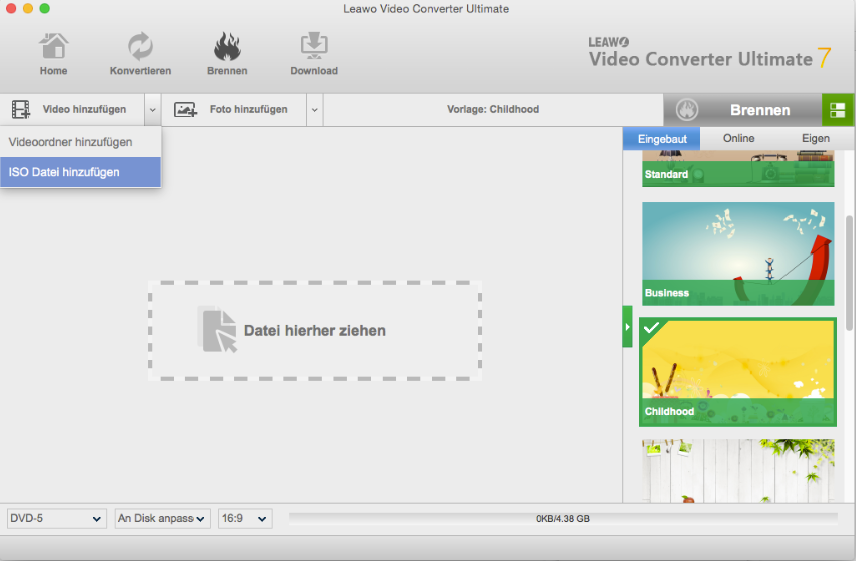This screenshot has height=561, width=856.
Task: Select the Business template thumbnail
Action: pos(738,254)
